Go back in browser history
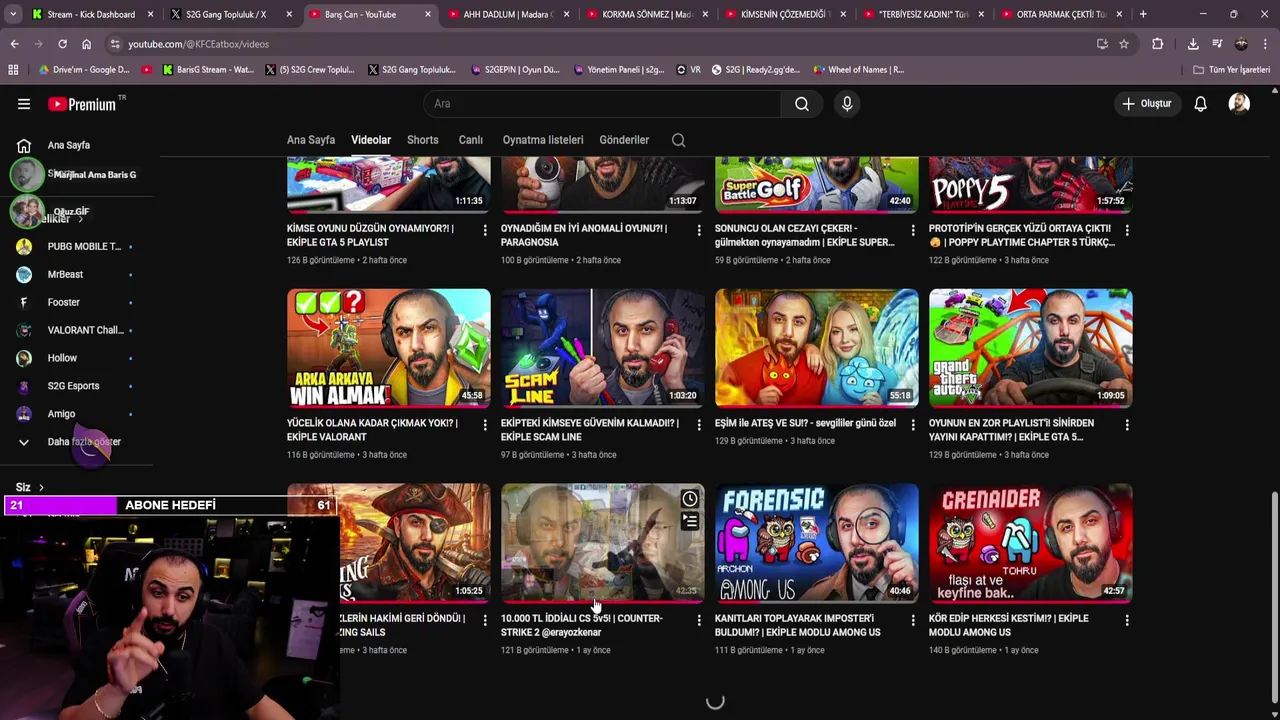Screen dimensions: 1280x720 point(14,44)
